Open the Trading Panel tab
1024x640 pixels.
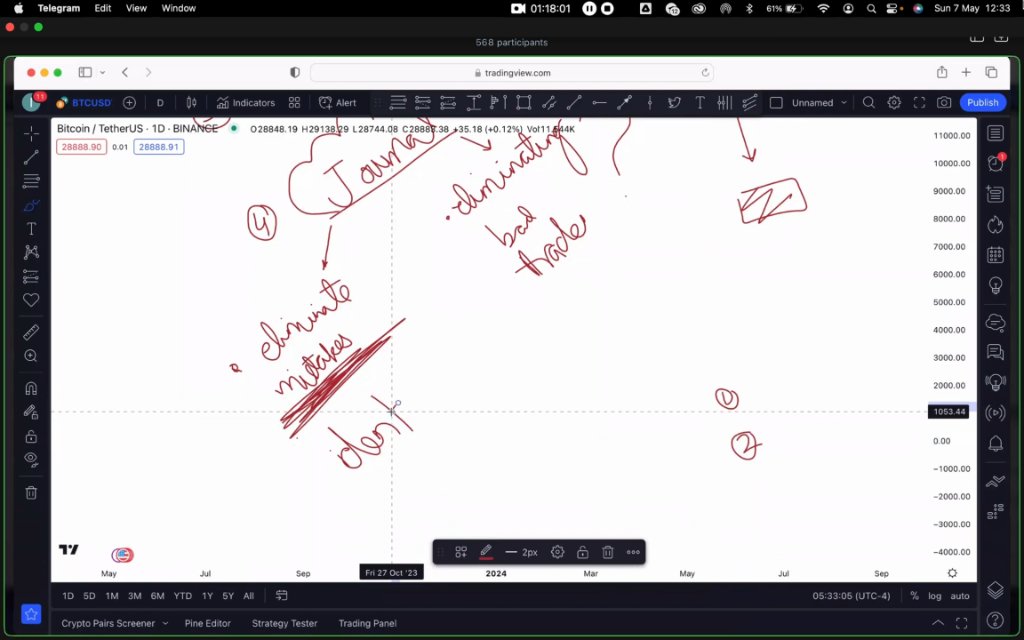pos(367,623)
